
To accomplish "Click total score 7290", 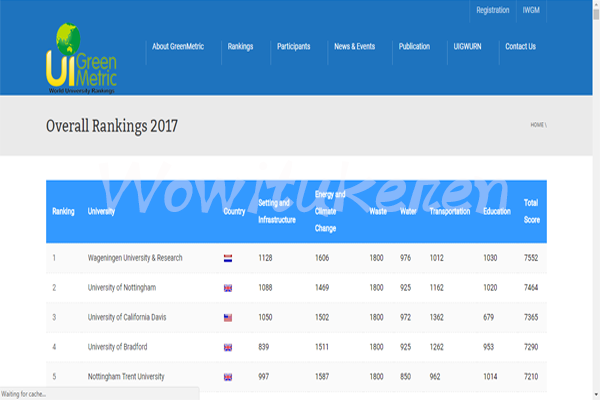I will [x=531, y=347].
